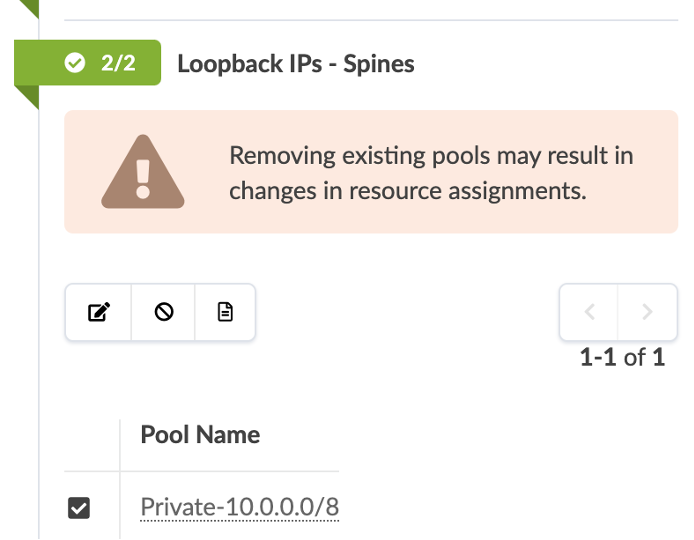Click the removing existing pools warning text
Image resolution: width=694 pixels, height=540 pixels.
[x=431, y=157]
